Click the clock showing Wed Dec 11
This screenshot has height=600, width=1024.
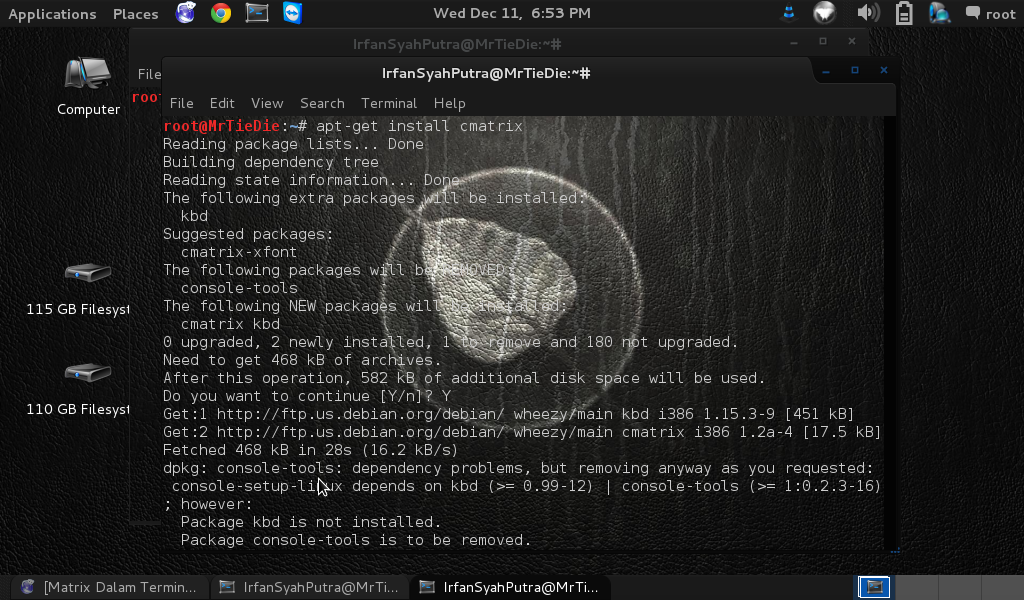(x=512, y=14)
